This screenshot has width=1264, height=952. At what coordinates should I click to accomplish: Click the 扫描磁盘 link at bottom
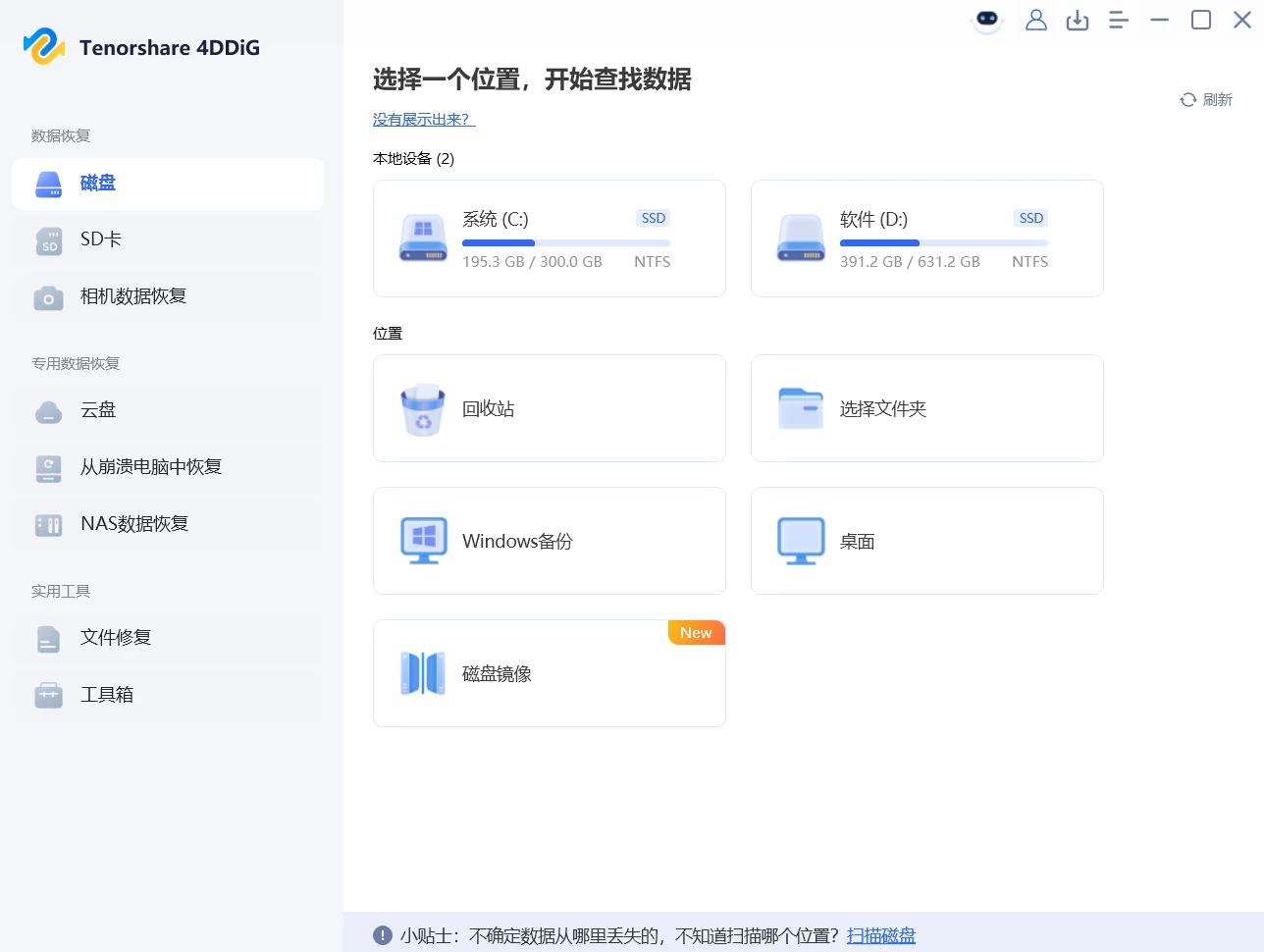click(881, 935)
